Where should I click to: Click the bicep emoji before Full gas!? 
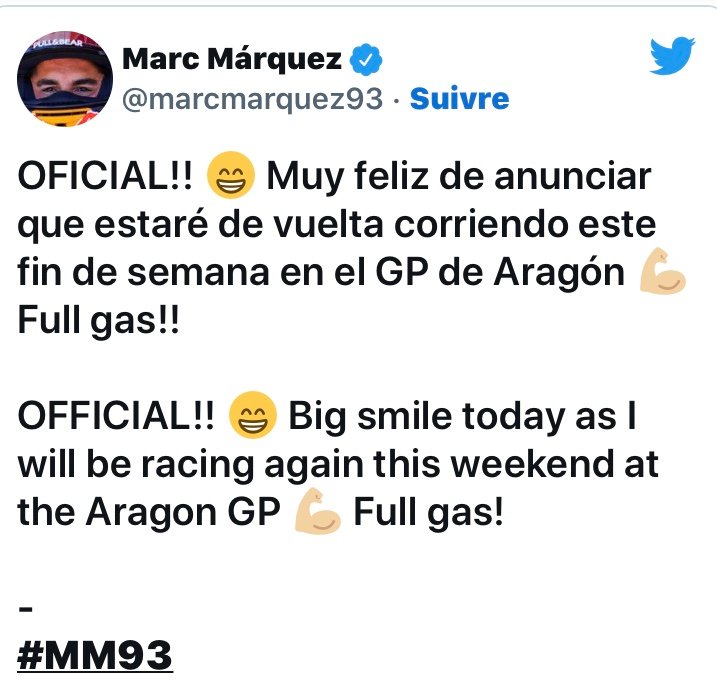coord(317,511)
